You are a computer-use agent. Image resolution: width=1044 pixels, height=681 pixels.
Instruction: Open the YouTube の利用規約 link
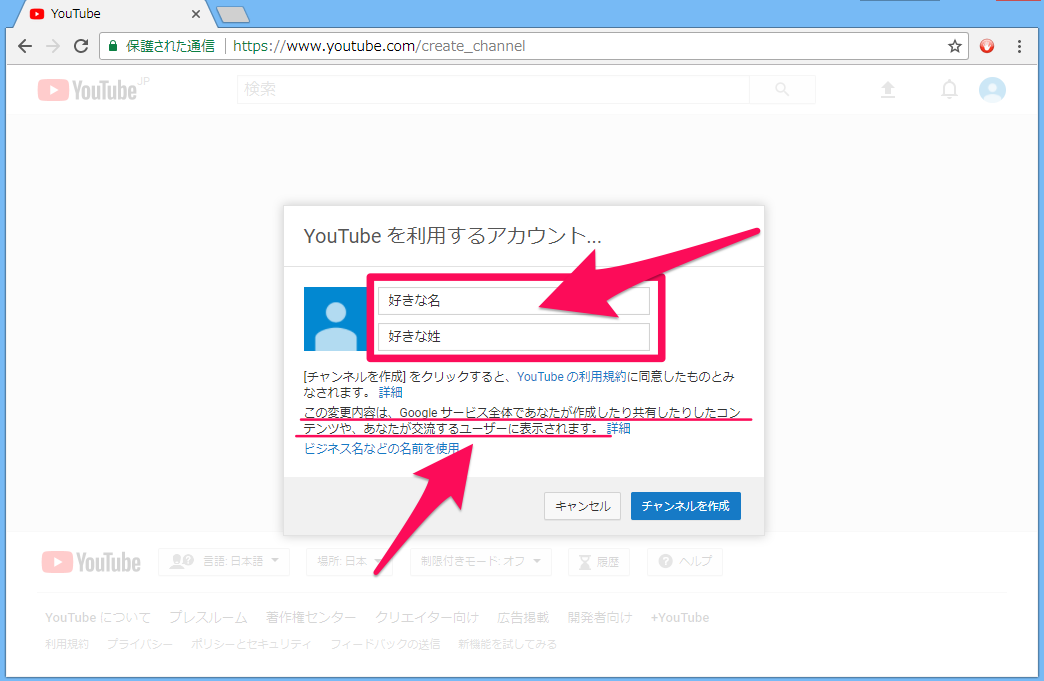571,377
